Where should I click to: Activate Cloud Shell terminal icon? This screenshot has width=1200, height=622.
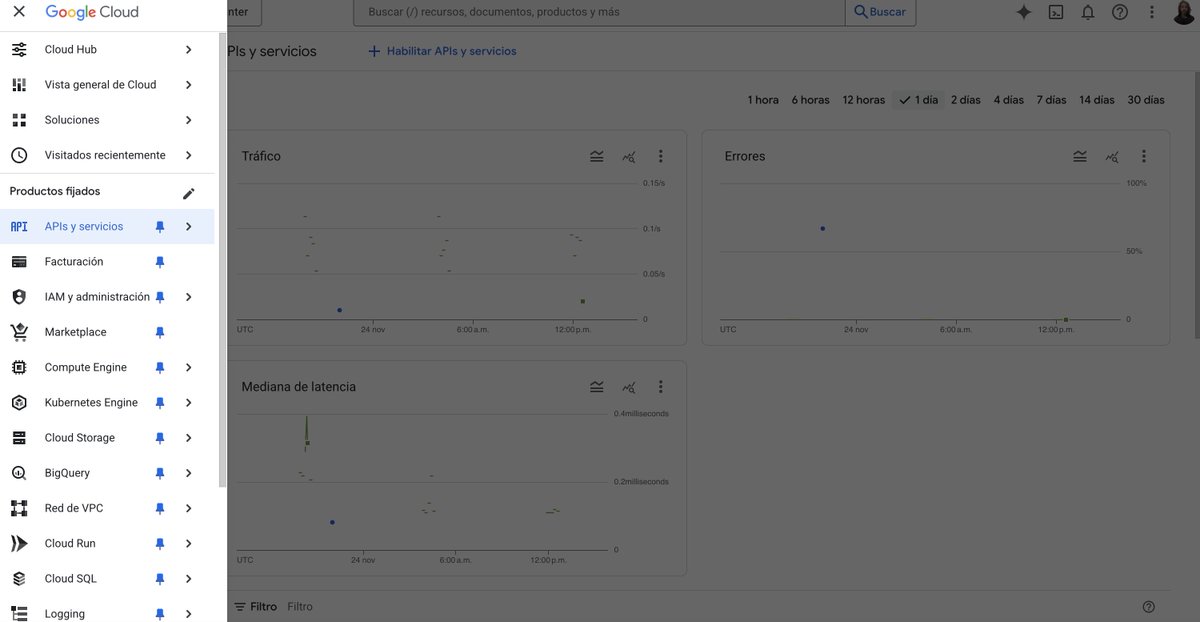point(1056,12)
